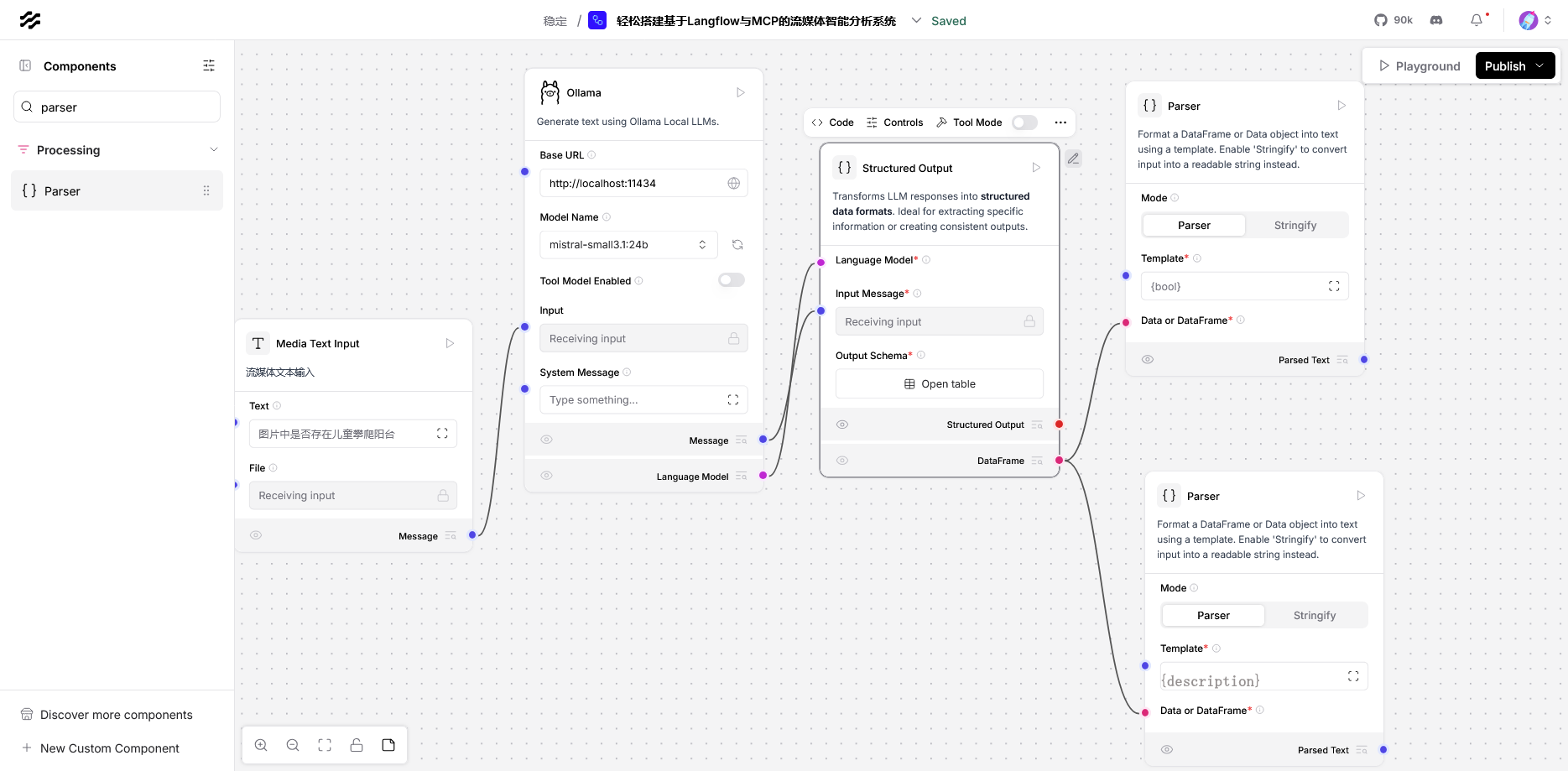Open node more options menu
1568x771 pixels.
(1060, 122)
